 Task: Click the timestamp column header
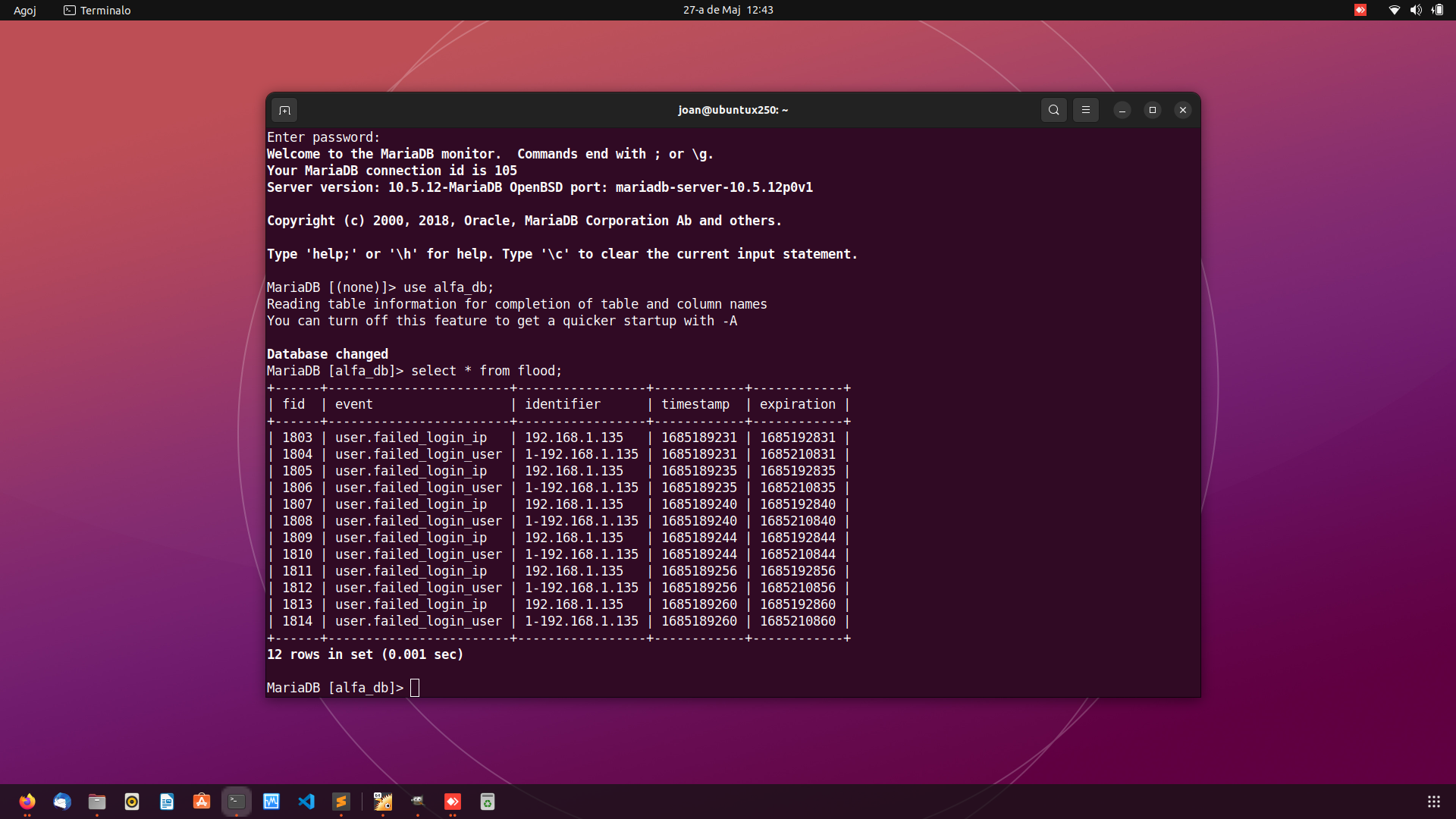[695, 404]
